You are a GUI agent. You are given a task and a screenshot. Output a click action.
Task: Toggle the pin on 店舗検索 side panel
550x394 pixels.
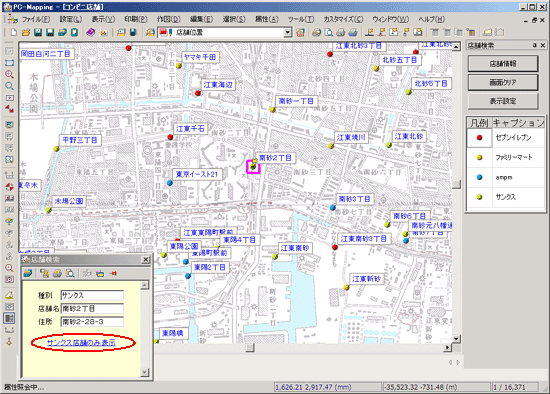coord(534,45)
